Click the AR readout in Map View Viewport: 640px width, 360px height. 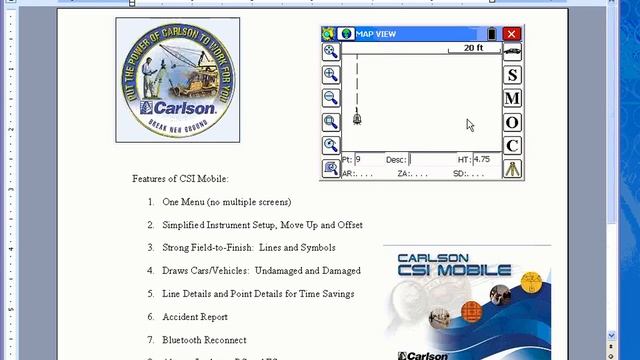358,173
